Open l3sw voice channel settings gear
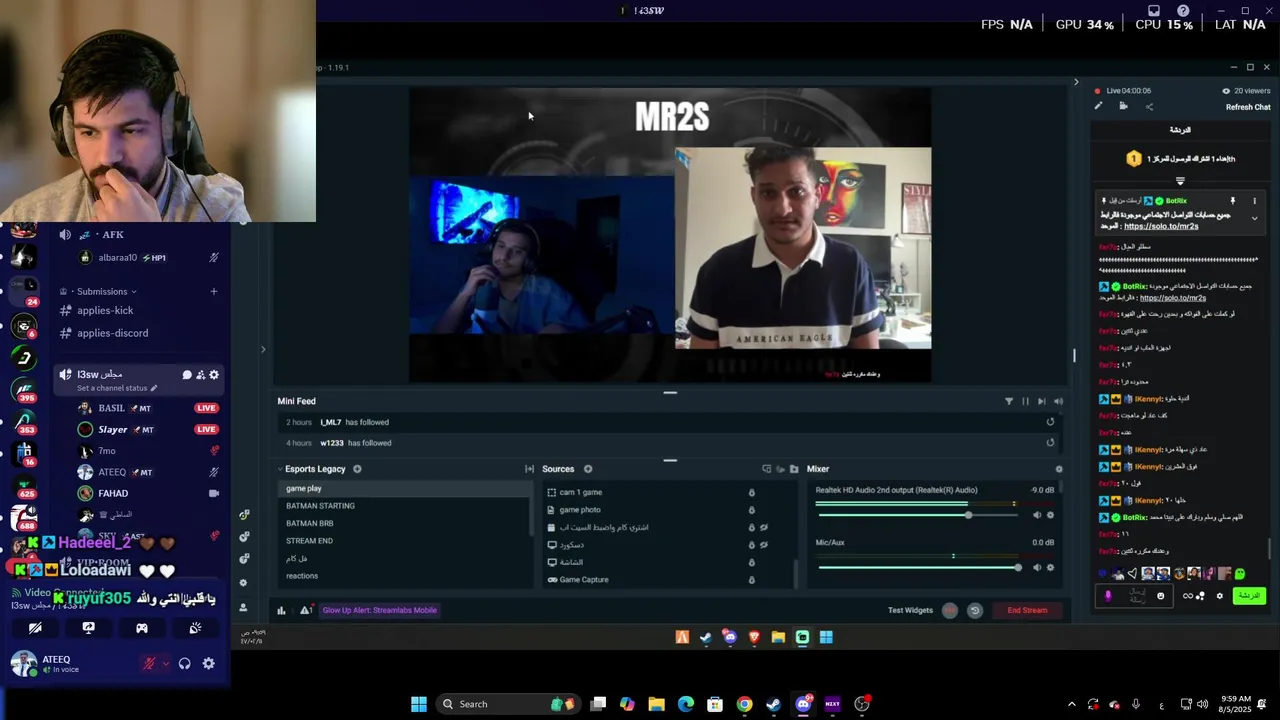This screenshot has height=720, width=1280. coord(214,375)
